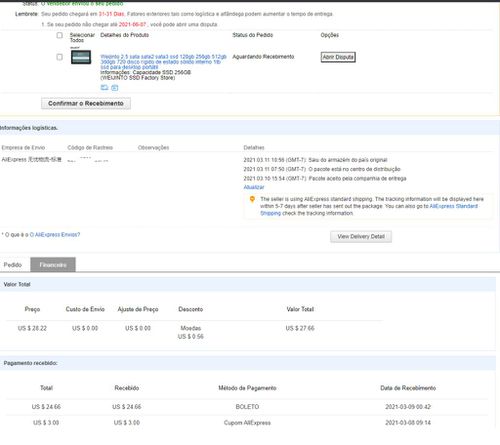Click the orange tip icon beside the shipping notice
This screenshot has width=500, height=445.
point(252,199)
